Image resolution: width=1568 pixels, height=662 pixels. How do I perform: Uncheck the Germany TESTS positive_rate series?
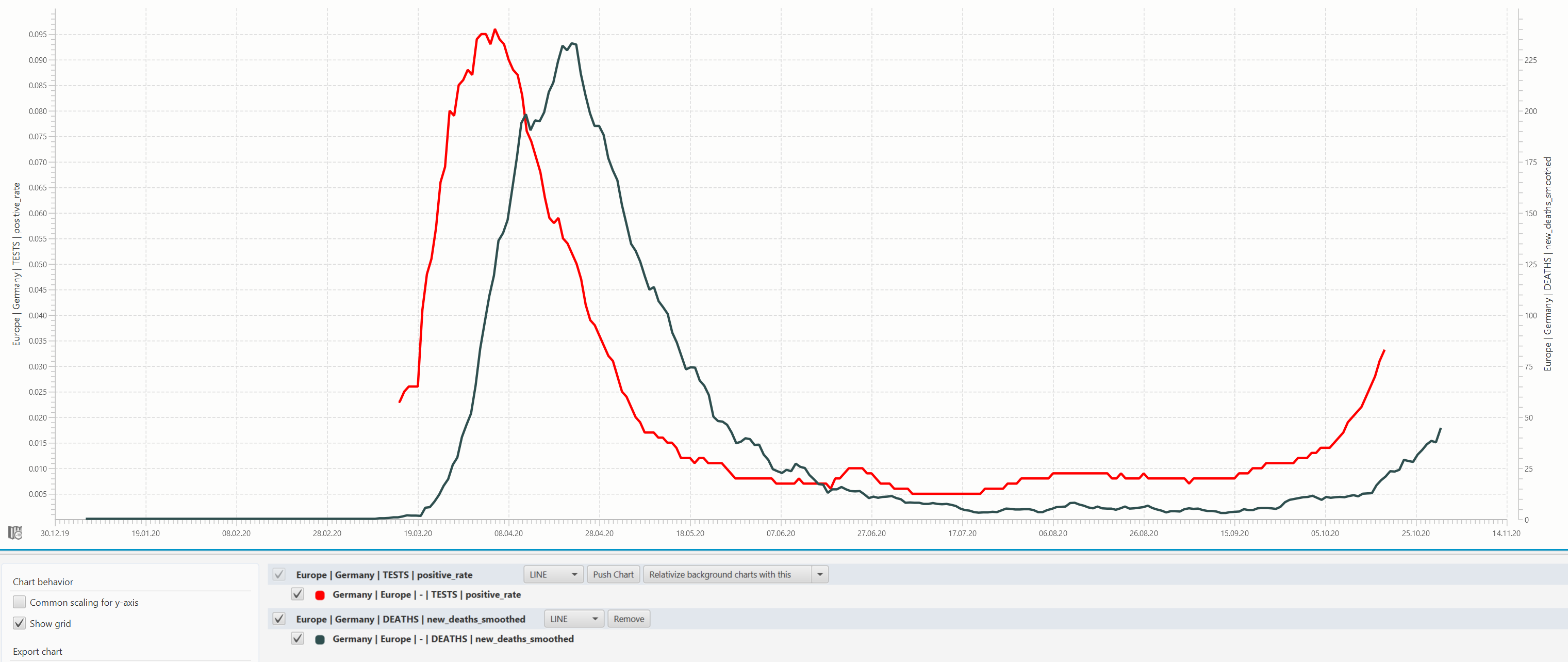(x=298, y=594)
